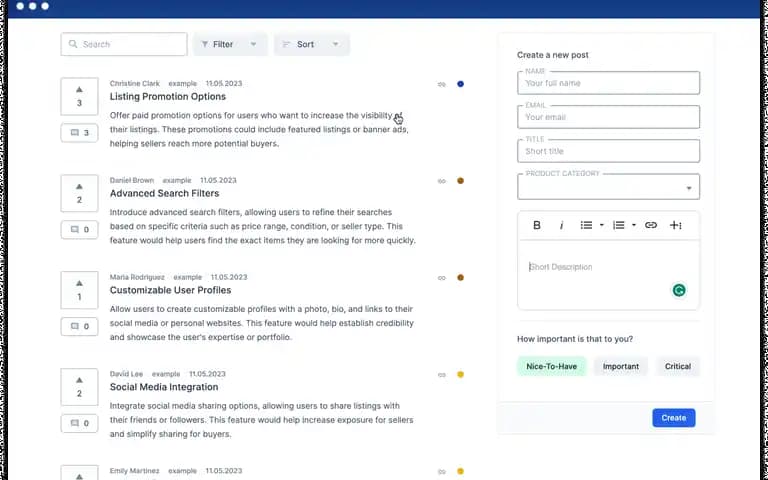Toggle bold formatting in editor

(x=537, y=225)
